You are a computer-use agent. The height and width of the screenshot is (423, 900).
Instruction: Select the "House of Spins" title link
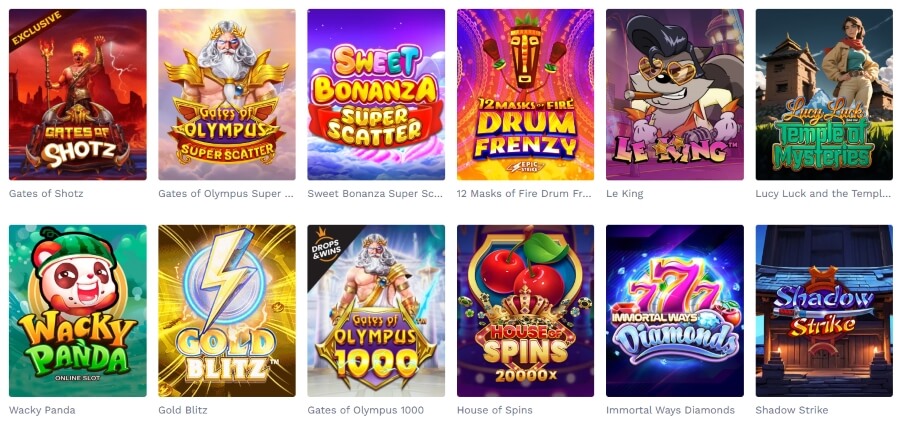pos(495,410)
